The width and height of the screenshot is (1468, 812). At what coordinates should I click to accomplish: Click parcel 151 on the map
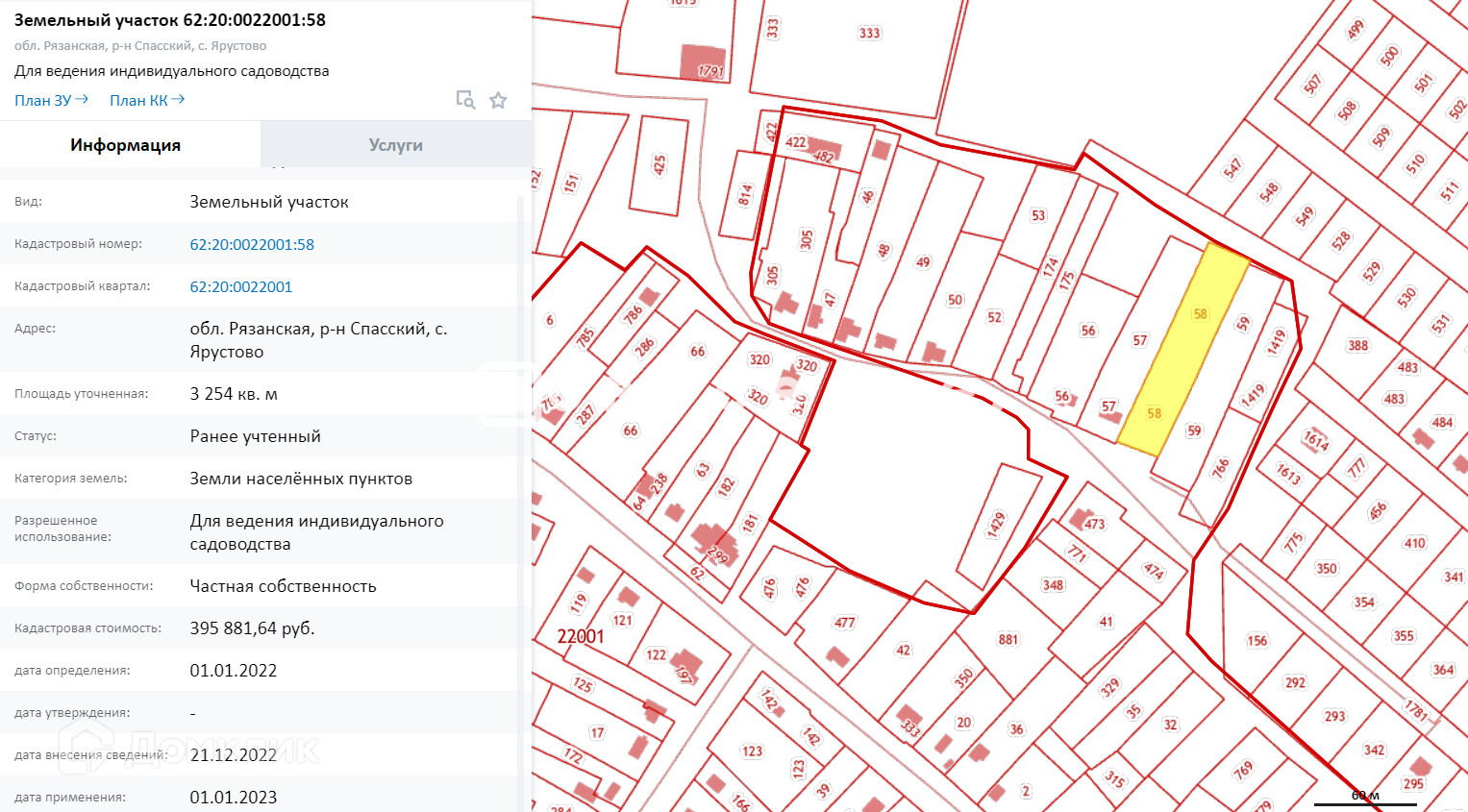click(x=572, y=183)
